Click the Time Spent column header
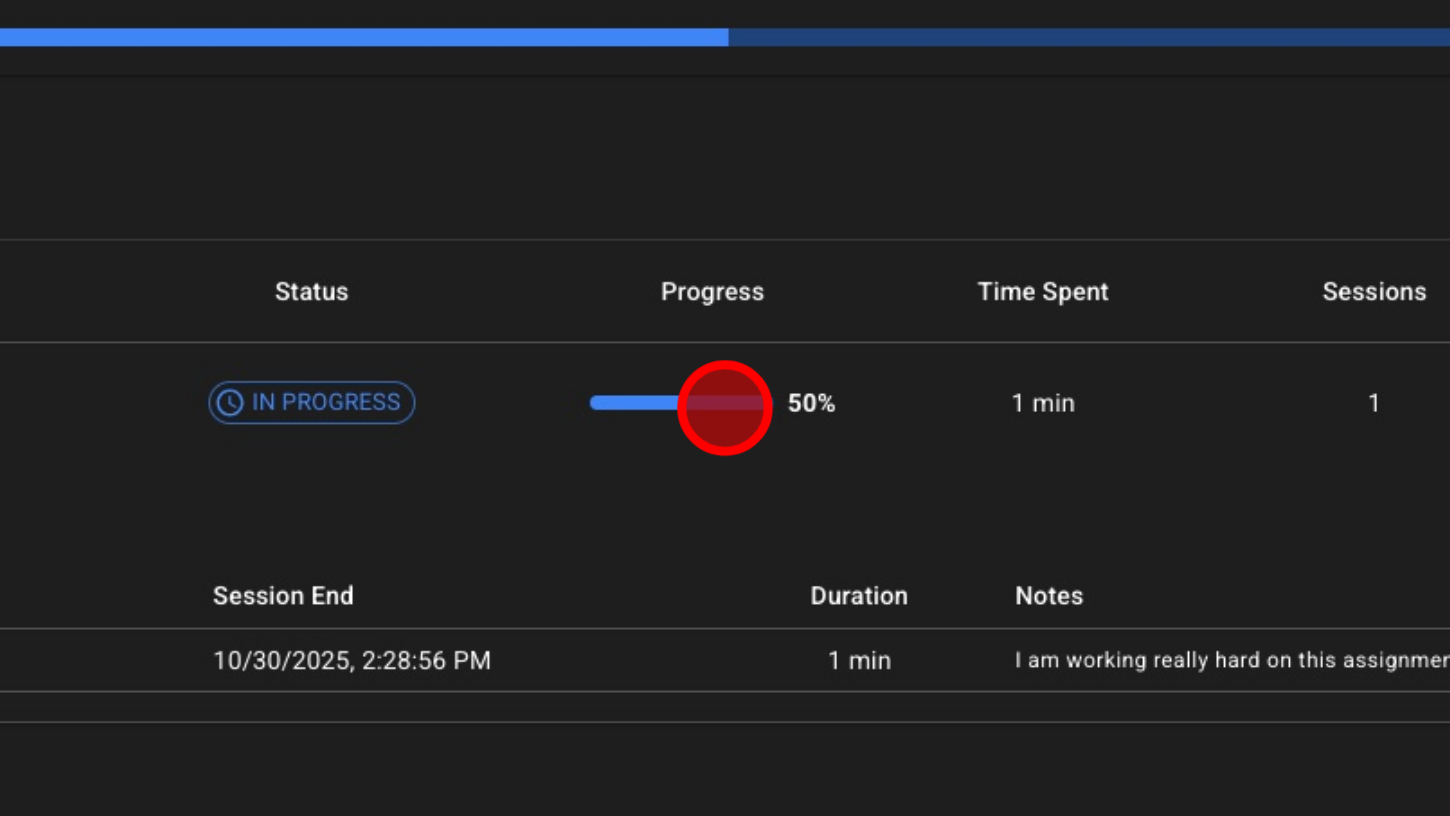1450x816 pixels. (x=1042, y=292)
